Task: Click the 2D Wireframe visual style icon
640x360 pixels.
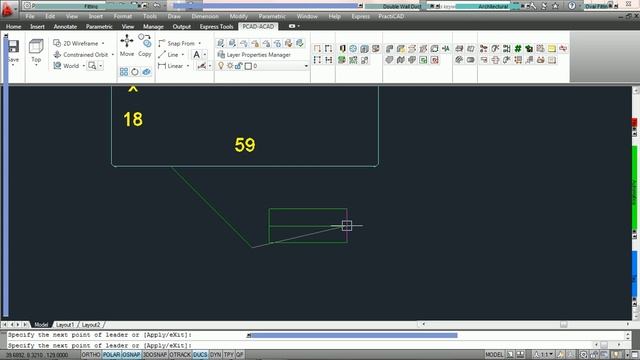Action: click(57, 43)
